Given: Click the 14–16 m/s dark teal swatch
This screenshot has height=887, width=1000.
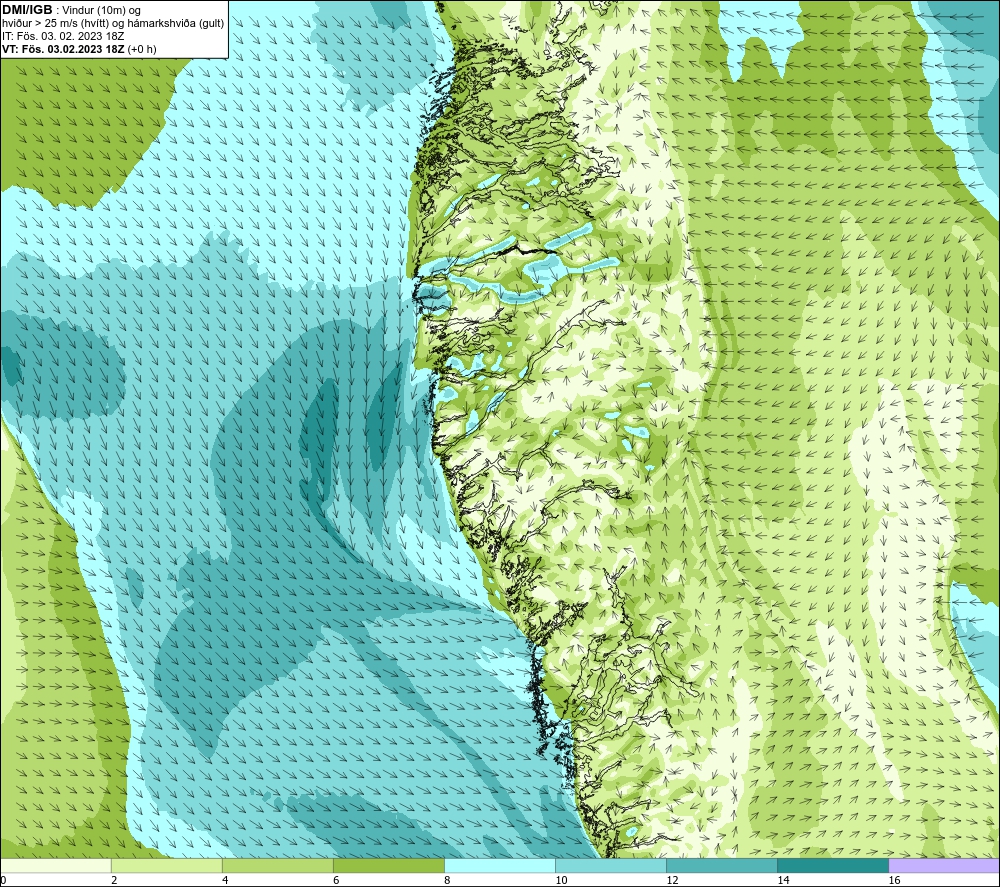Looking at the screenshot, I should pyautogui.click(x=832, y=865).
